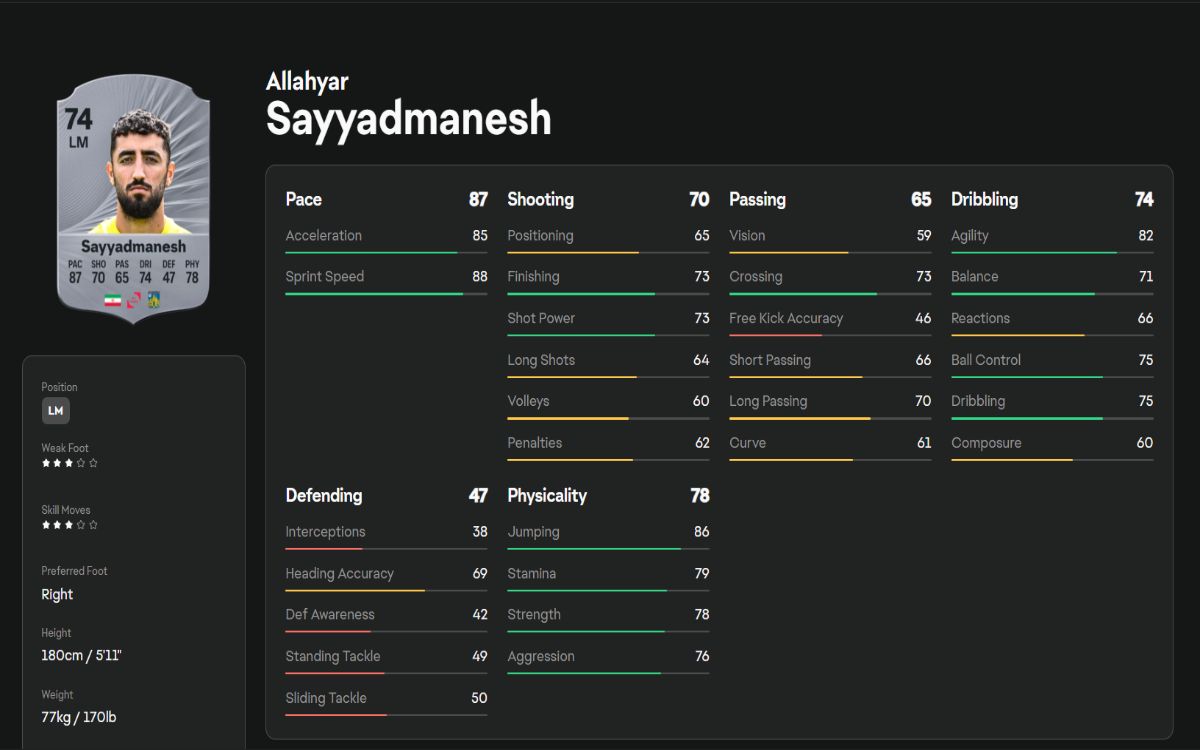The image size is (1200, 750).
Task: Open the Passing category heading
Action: click(x=757, y=199)
